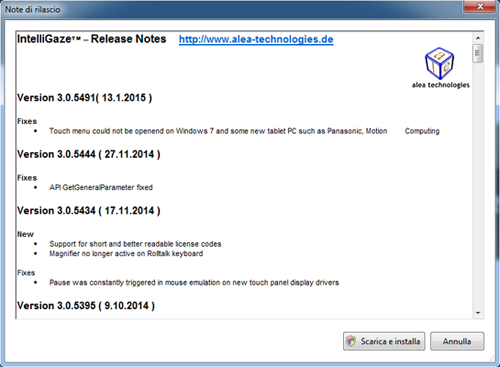Click the short readable license codes line
The height and width of the screenshot is (367, 500).
[x=135, y=244]
